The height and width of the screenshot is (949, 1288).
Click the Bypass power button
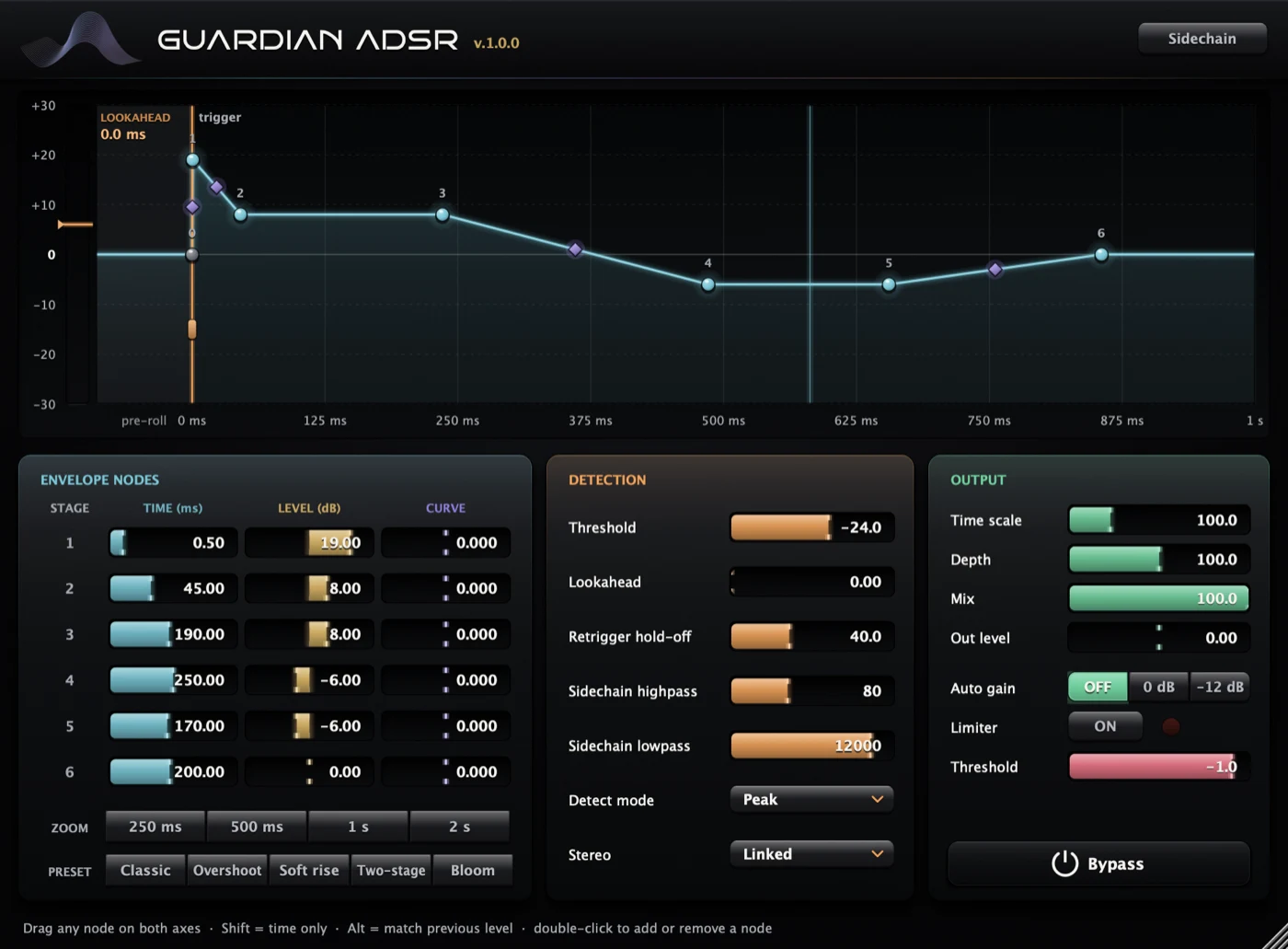1098,863
